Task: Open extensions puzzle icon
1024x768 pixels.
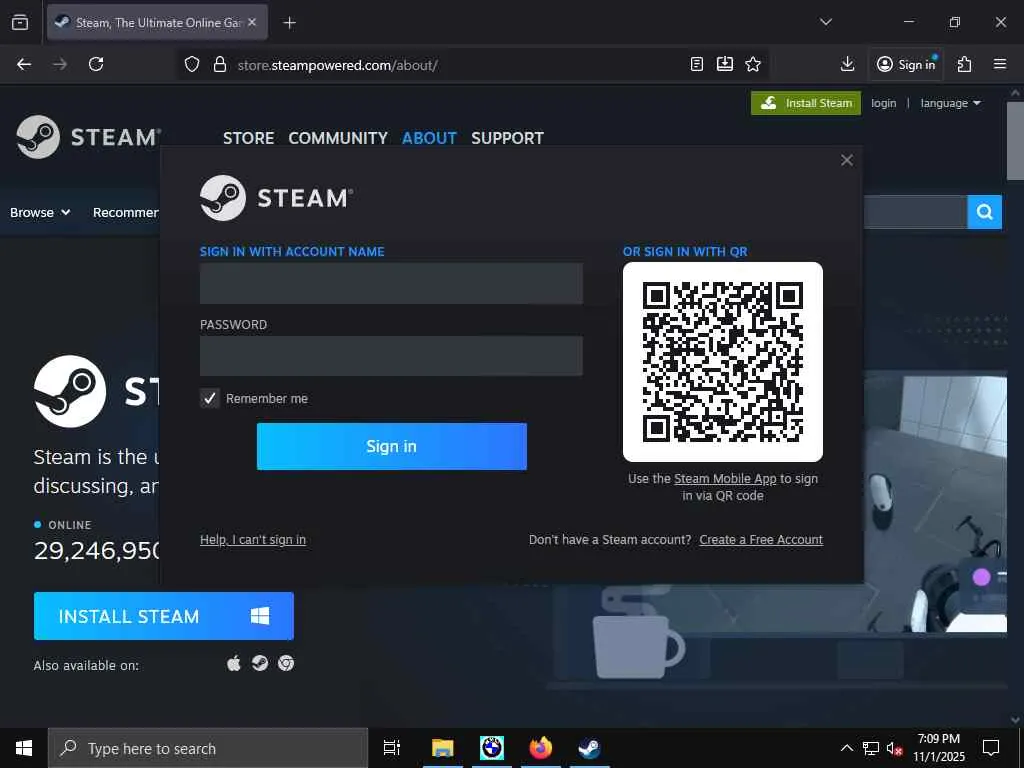Action: pyautogui.click(x=964, y=64)
